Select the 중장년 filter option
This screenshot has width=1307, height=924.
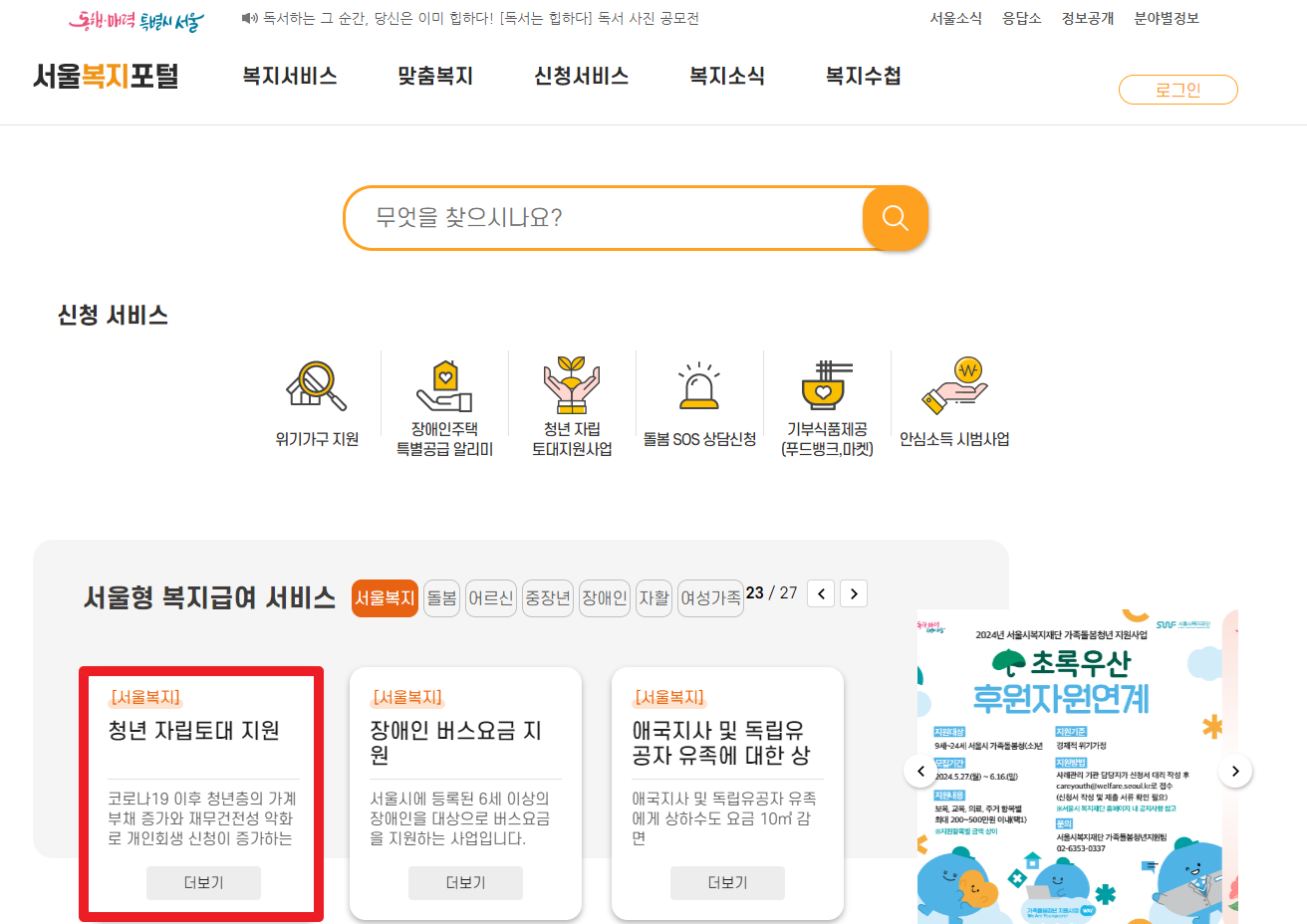[547, 592]
